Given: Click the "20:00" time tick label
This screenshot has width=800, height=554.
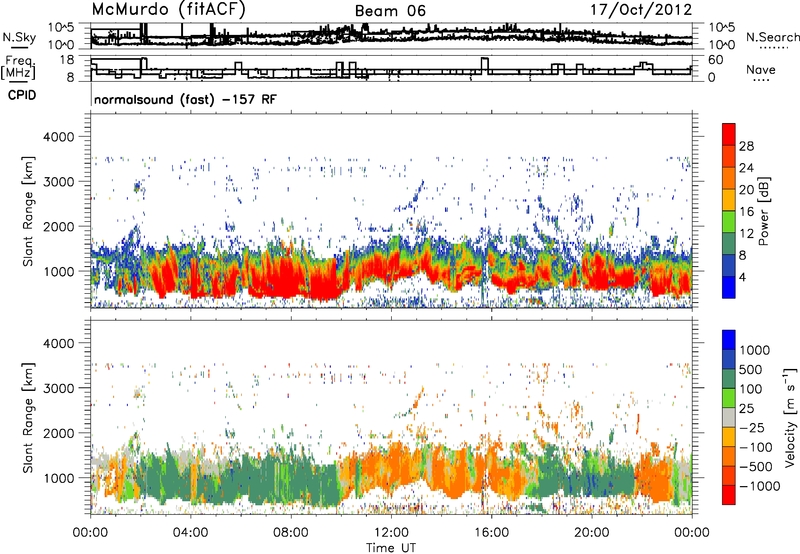Looking at the screenshot, I should click(591, 533).
